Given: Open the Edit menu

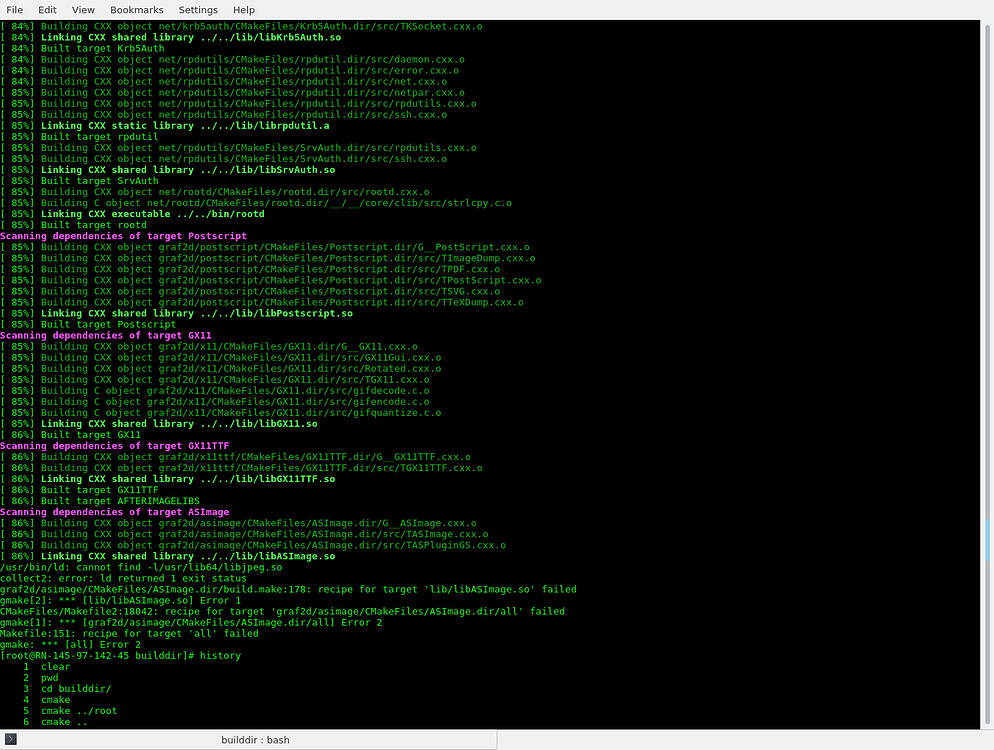Looking at the screenshot, I should [47, 10].
